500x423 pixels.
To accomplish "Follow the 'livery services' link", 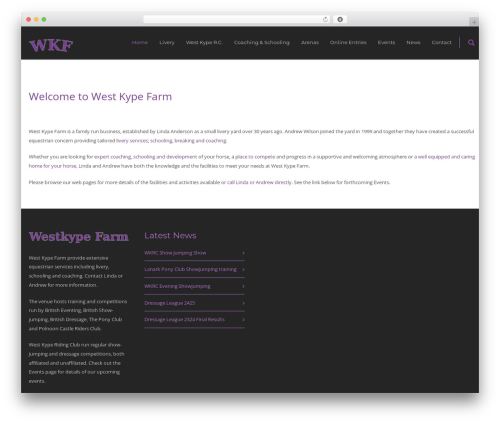I will pos(132,141).
